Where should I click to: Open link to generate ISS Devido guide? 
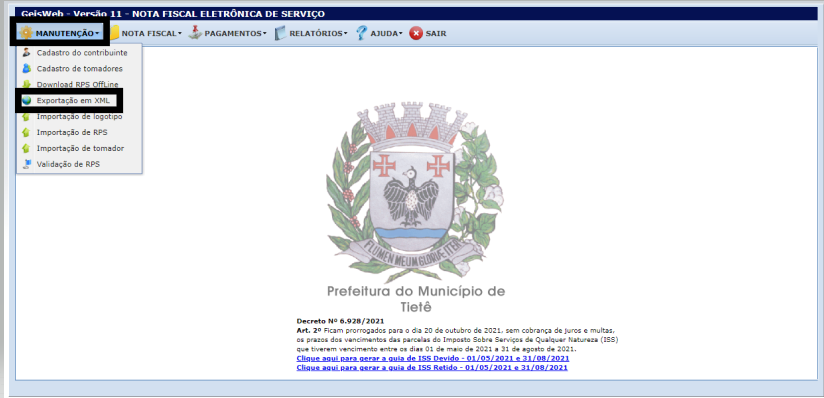pos(432,358)
